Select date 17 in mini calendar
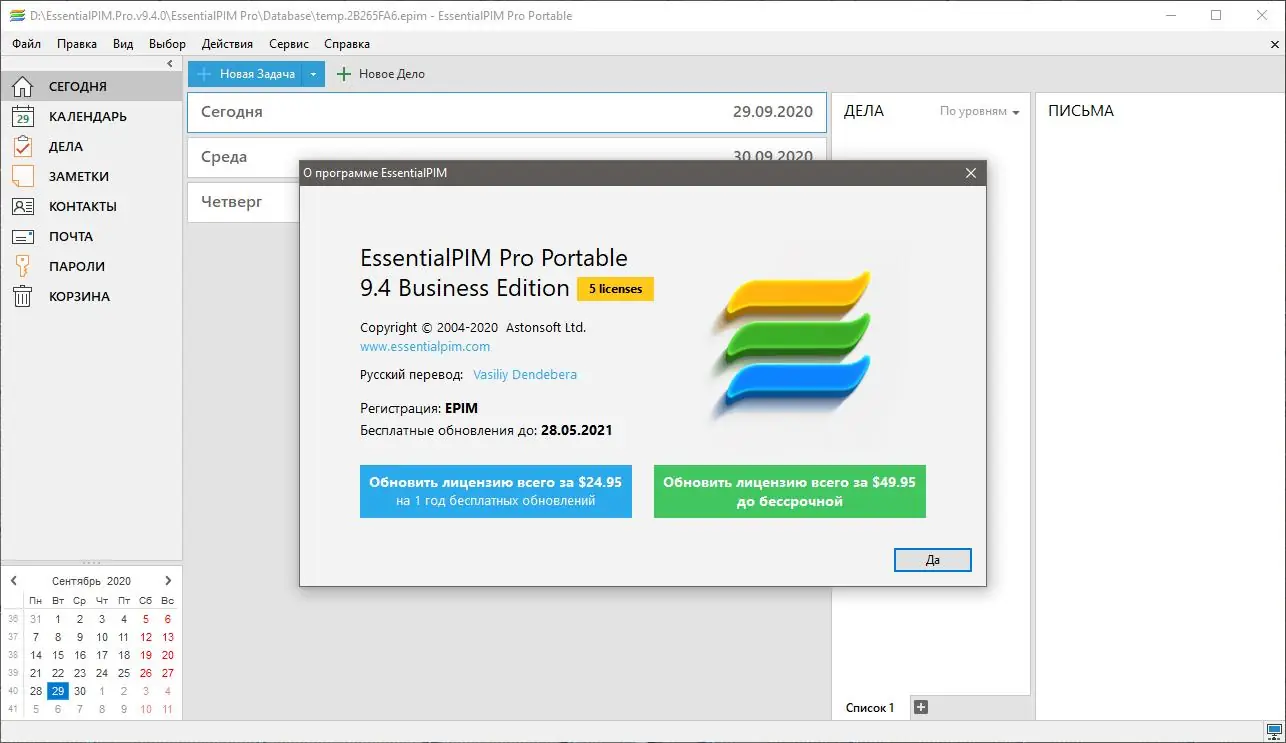This screenshot has height=743, width=1286. [x=102, y=655]
